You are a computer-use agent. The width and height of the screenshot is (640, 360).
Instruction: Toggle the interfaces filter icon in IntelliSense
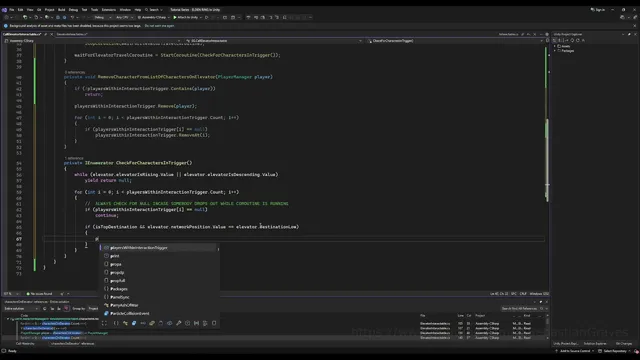coord(143,323)
